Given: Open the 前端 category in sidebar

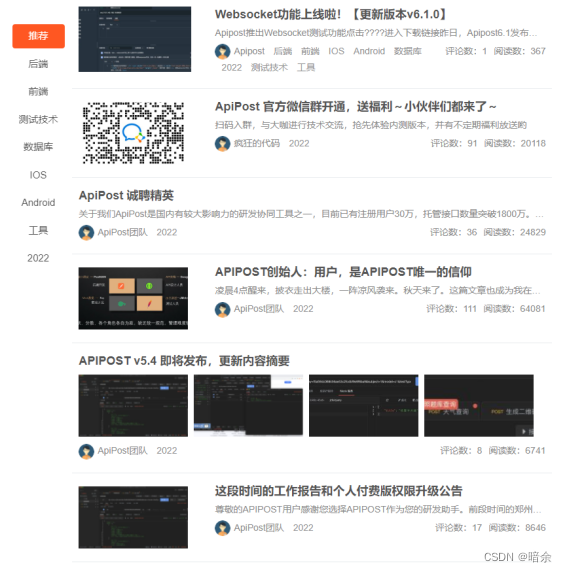Looking at the screenshot, I should pos(38,92).
